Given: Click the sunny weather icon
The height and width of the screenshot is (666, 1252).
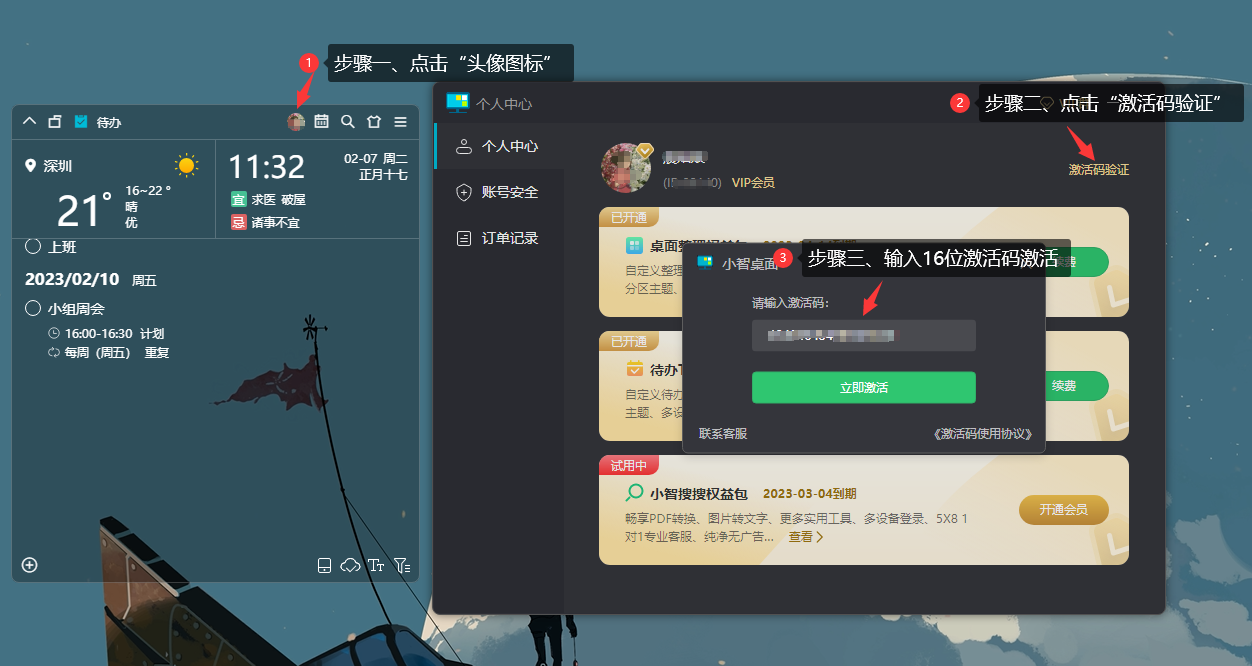Looking at the screenshot, I should pyautogui.click(x=186, y=166).
